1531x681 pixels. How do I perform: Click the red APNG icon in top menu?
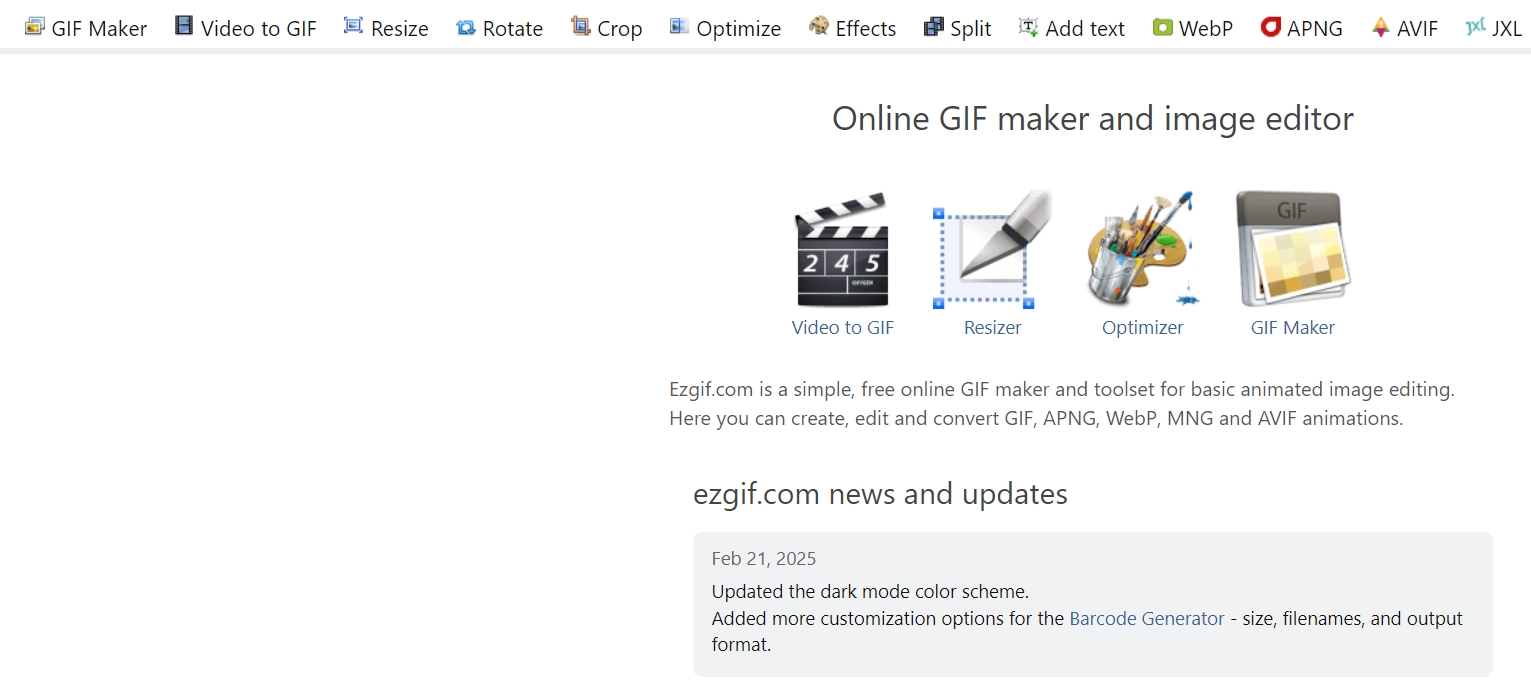click(x=1271, y=27)
